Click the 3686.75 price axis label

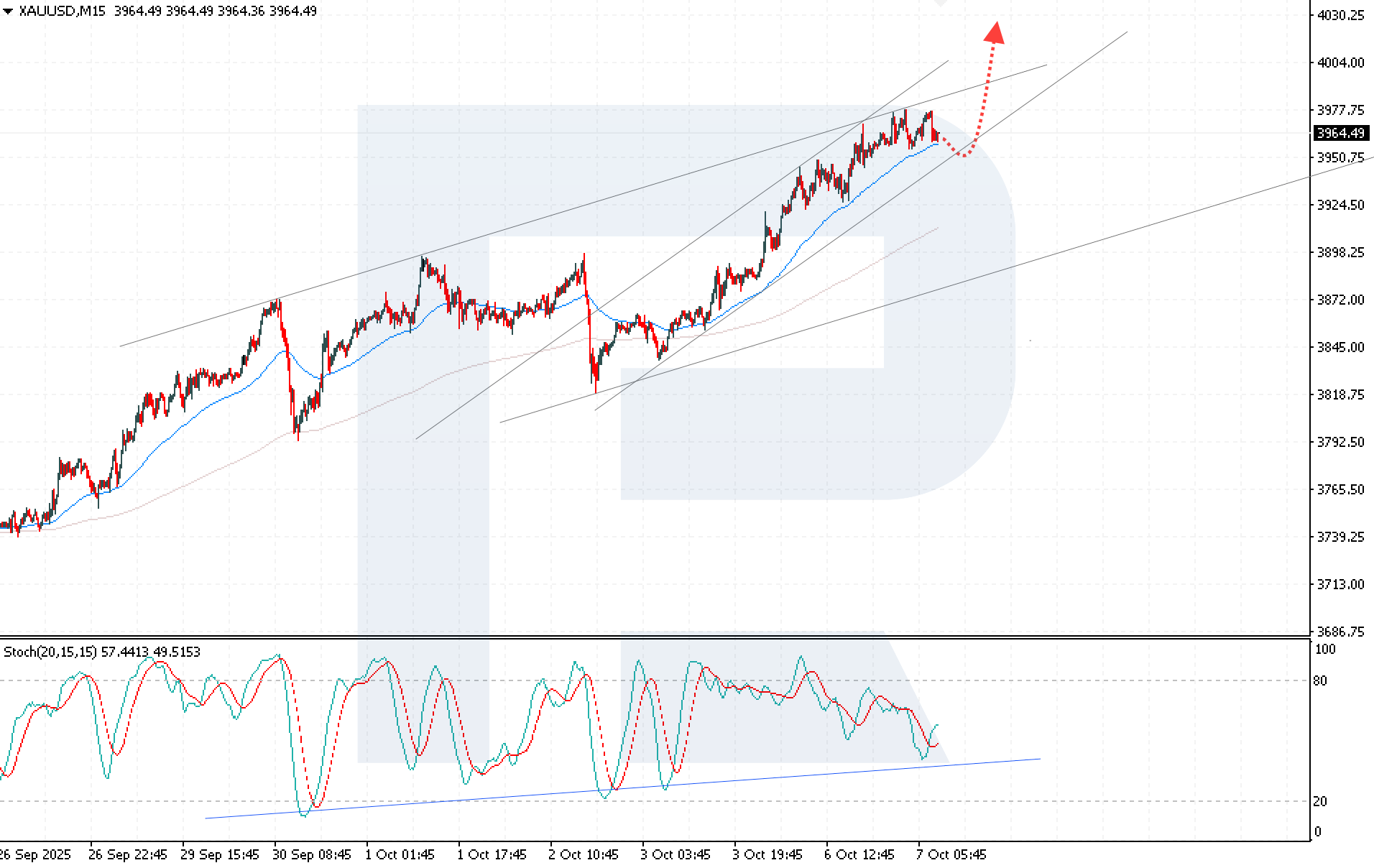point(1340,632)
